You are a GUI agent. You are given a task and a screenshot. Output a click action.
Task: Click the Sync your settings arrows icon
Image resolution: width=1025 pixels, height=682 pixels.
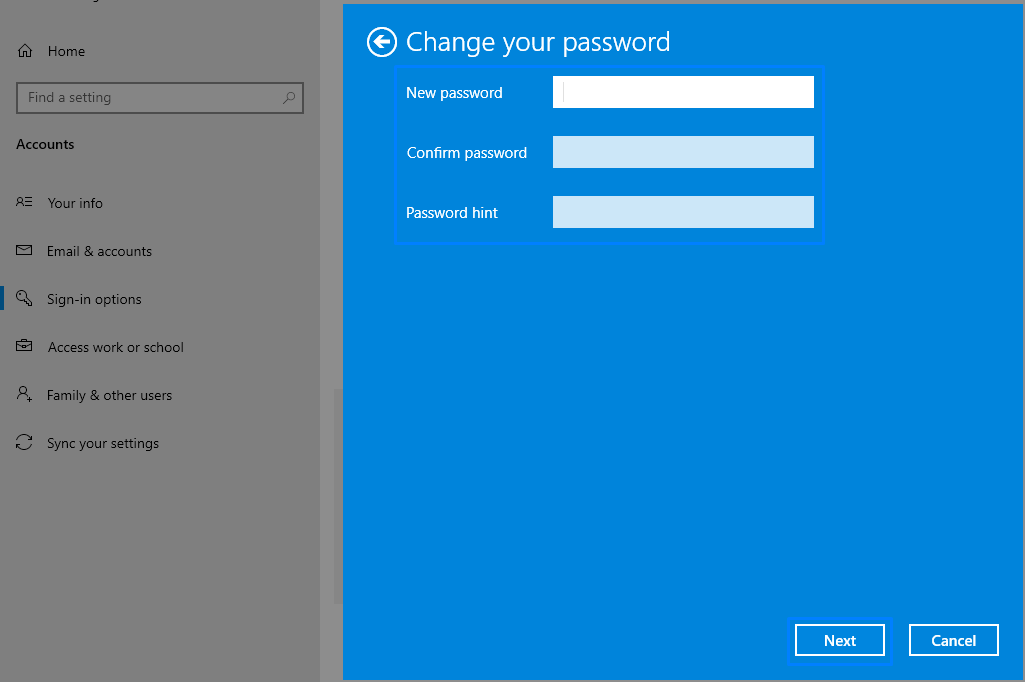pyautogui.click(x=24, y=443)
